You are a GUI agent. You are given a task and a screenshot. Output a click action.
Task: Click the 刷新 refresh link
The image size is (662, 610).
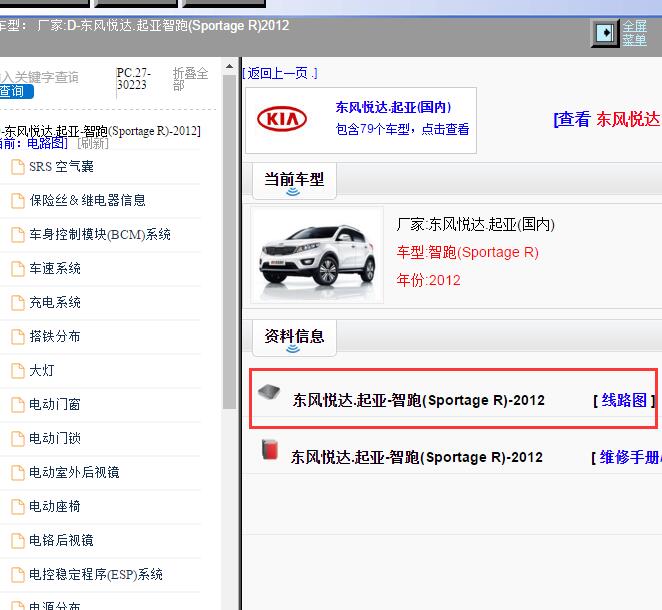pyautogui.click(x=93, y=144)
